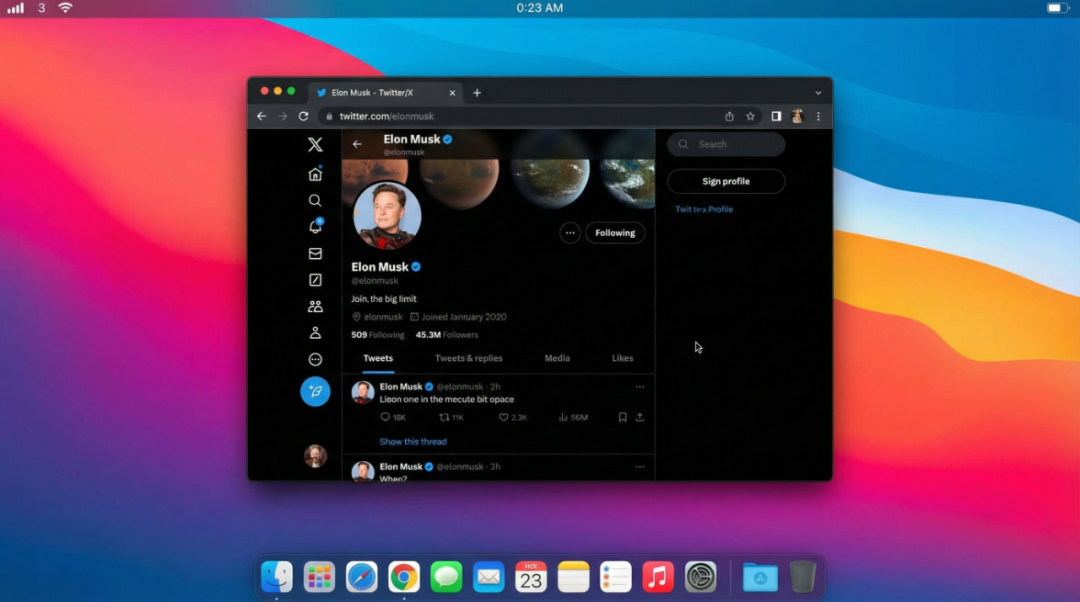Open the profile's three-dot more options
The width and height of the screenshot is (1080, 602).
click(x=570, y=233)
